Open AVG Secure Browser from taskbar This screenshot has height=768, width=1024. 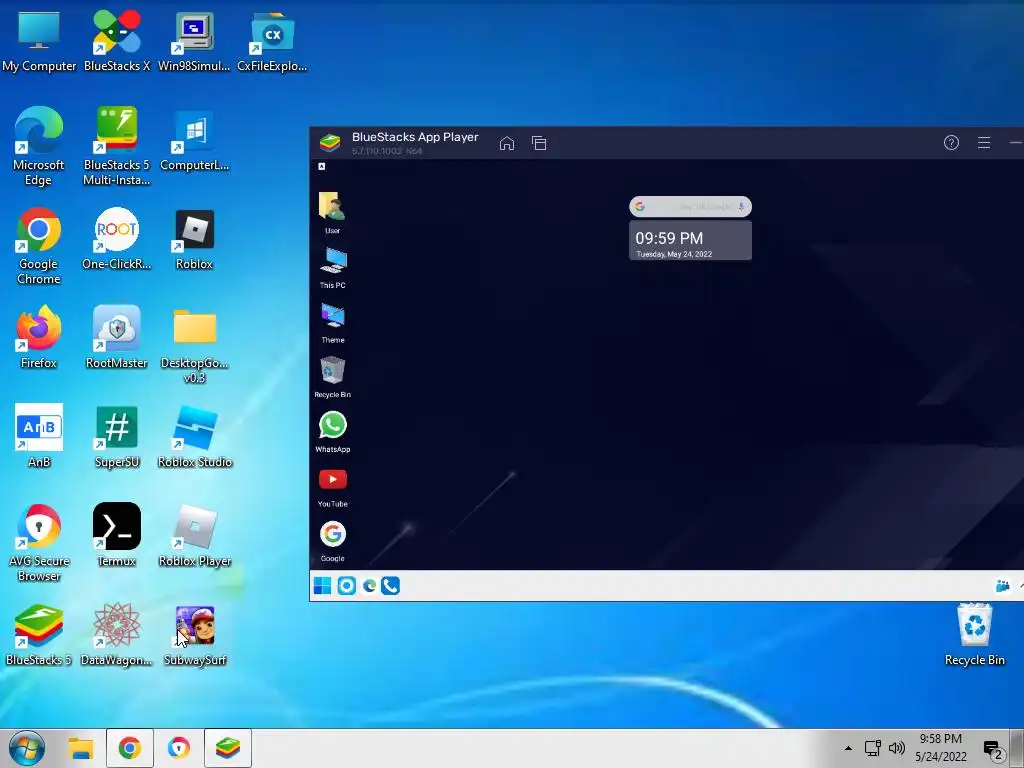[178, 748]
